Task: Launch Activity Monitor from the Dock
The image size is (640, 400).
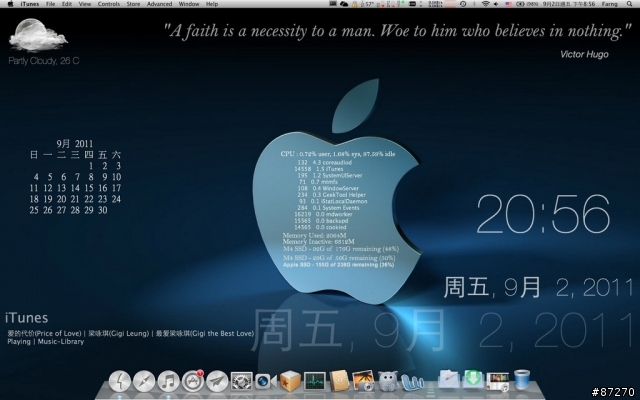Action: [x=315, y=381]
